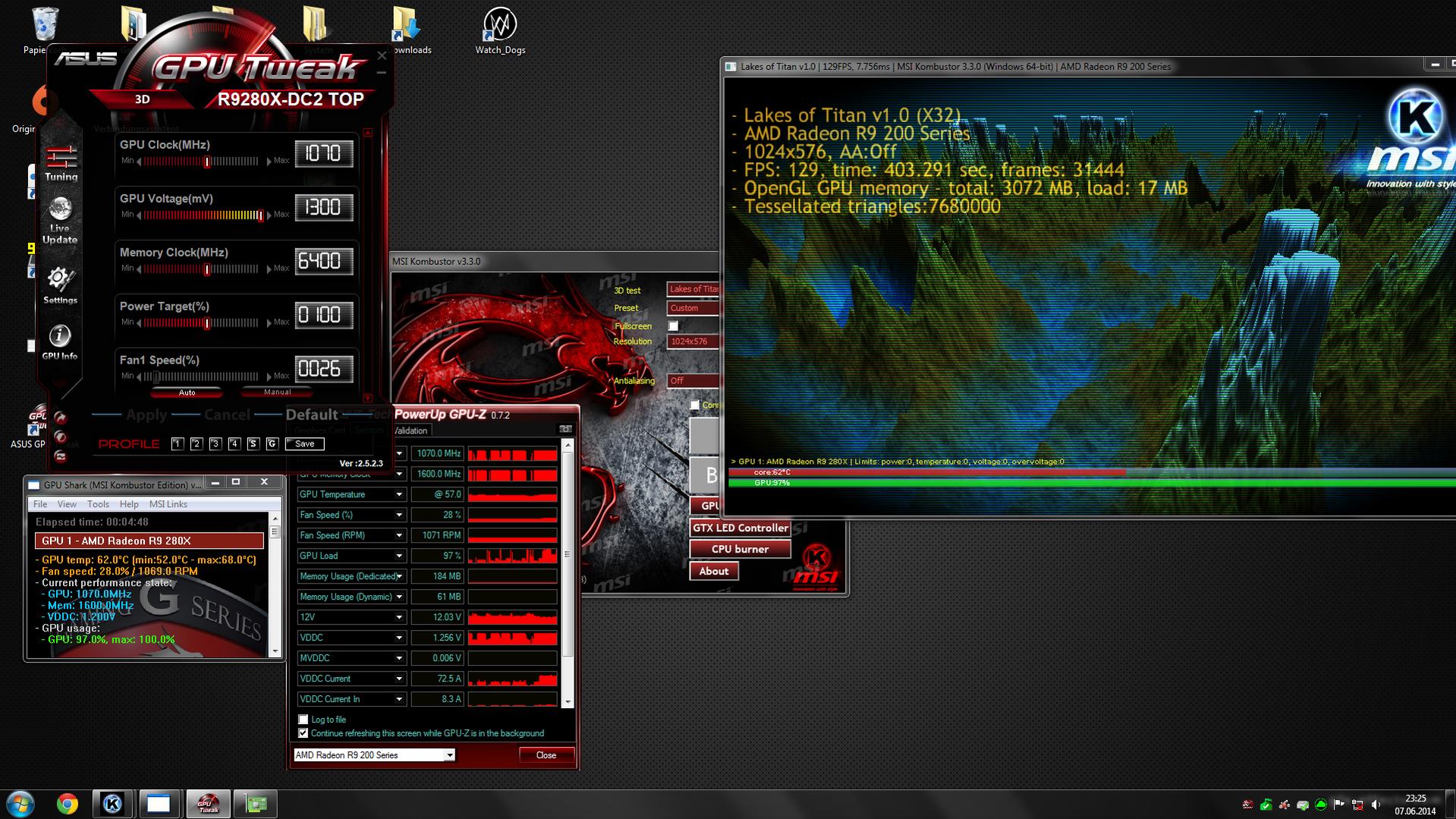
Task: Open the Tools menu in GPU Shark
Action: [x=98, y=504]
